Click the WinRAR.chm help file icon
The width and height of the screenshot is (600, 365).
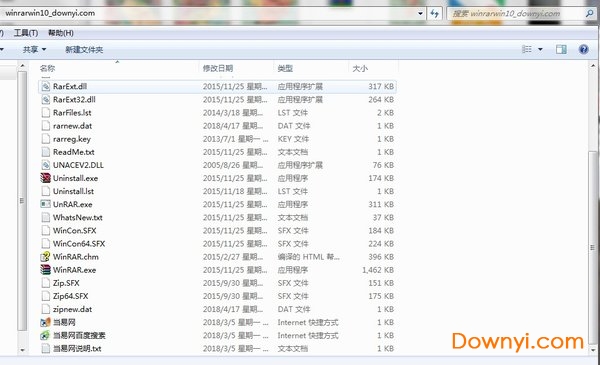coord(46,256)
